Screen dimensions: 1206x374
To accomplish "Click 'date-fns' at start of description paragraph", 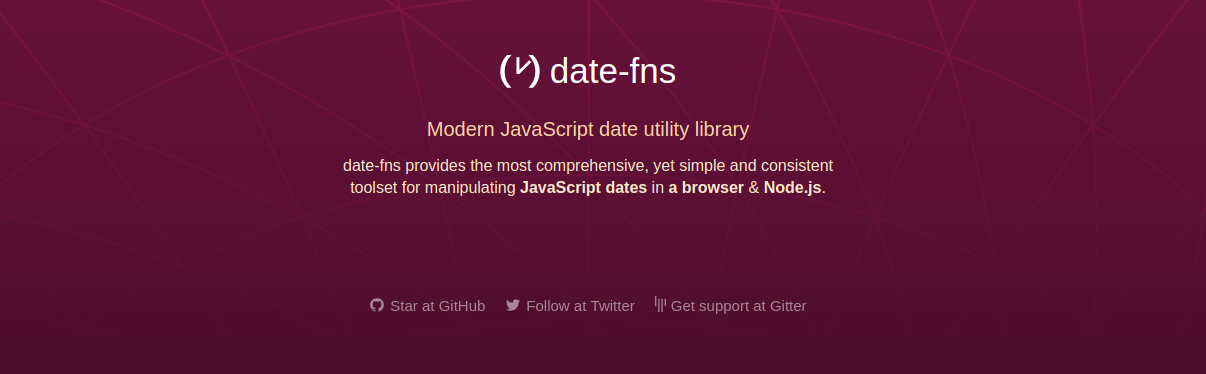I will coord(372,165).
